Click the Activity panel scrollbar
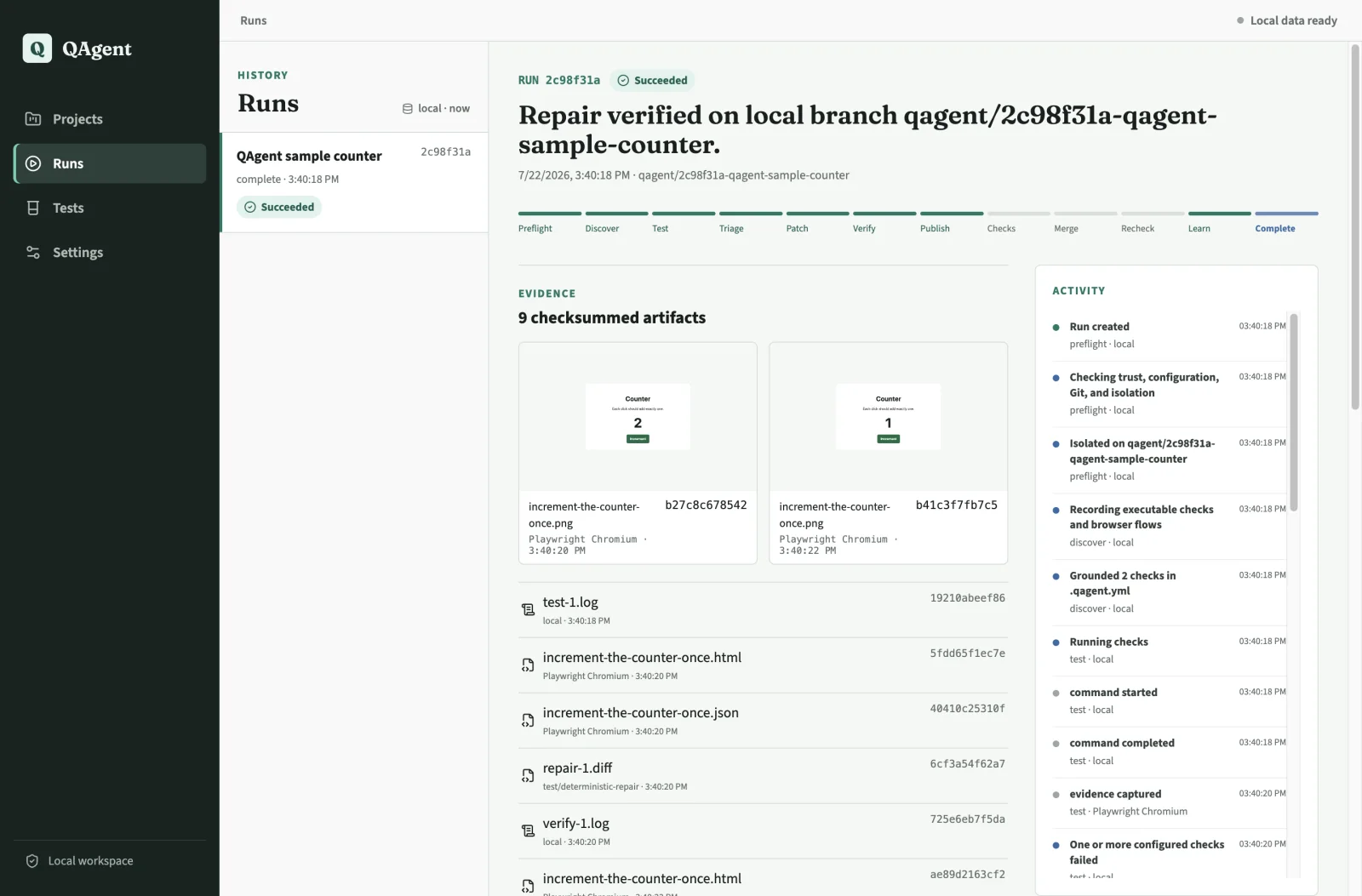Screen dimensions: 1362x896 1294,413
